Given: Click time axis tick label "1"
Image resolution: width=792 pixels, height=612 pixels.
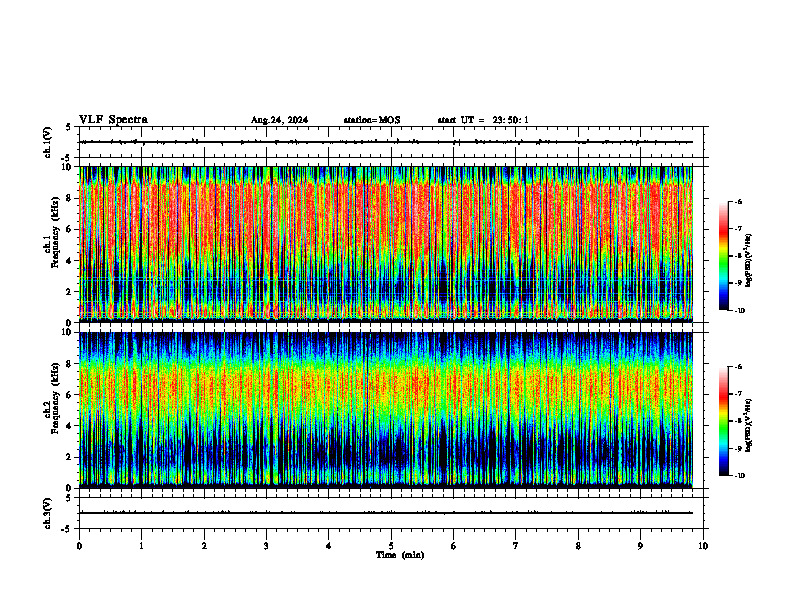Looking at the screenshot, I should 141,546.
